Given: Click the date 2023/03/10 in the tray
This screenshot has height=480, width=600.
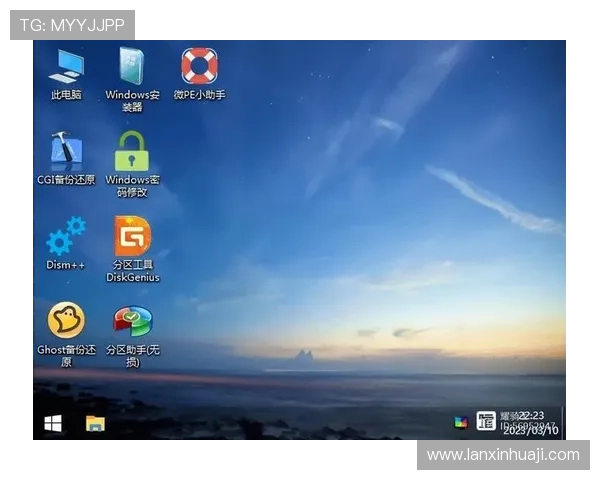Looking at the screenshot, I should click(x=531, y=430).
